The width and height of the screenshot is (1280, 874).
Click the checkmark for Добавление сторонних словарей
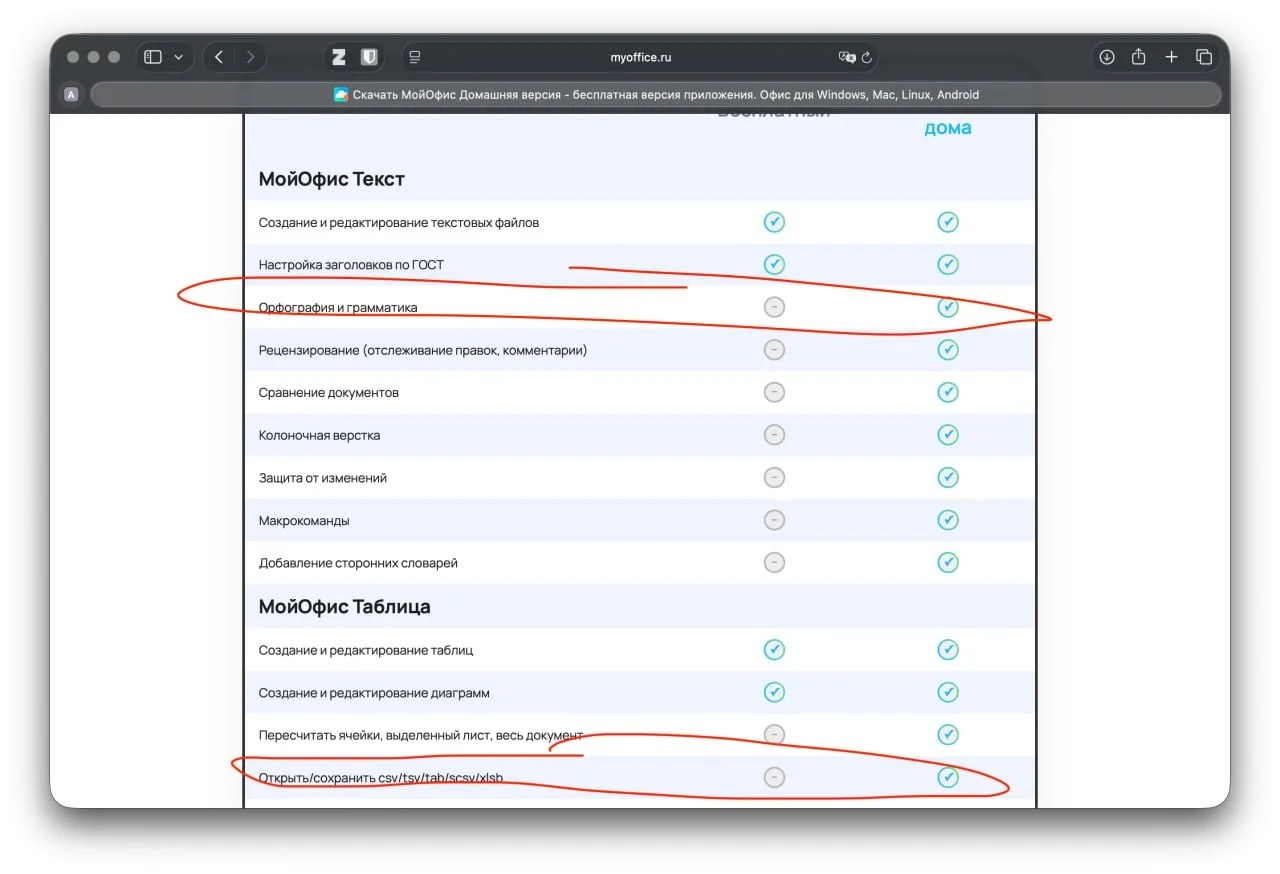948,563
